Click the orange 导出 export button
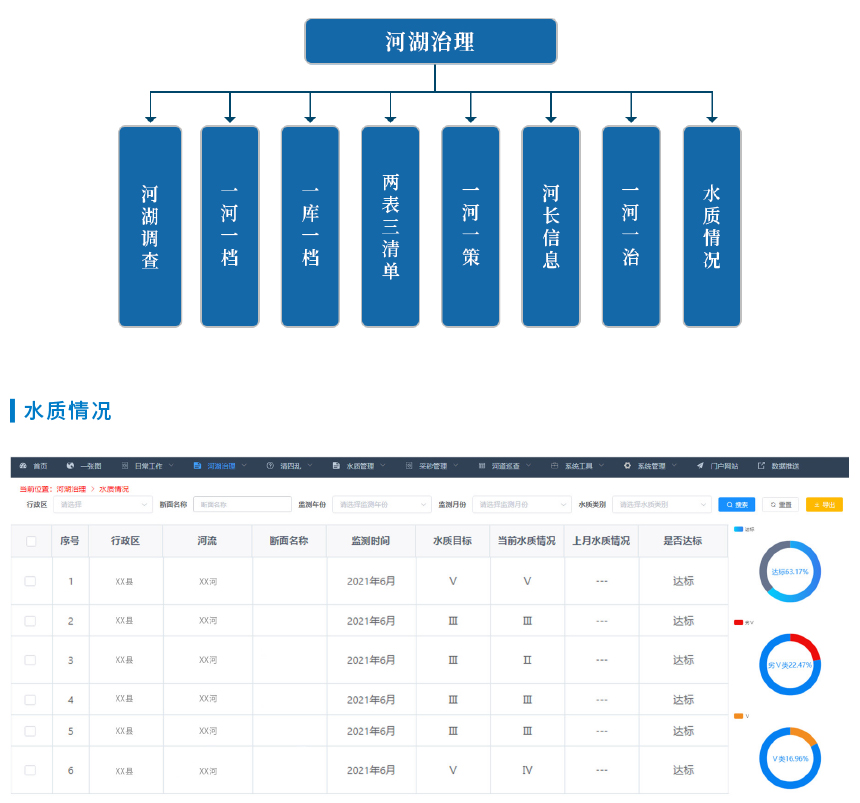The image size is (860, 803). [825, 505]
